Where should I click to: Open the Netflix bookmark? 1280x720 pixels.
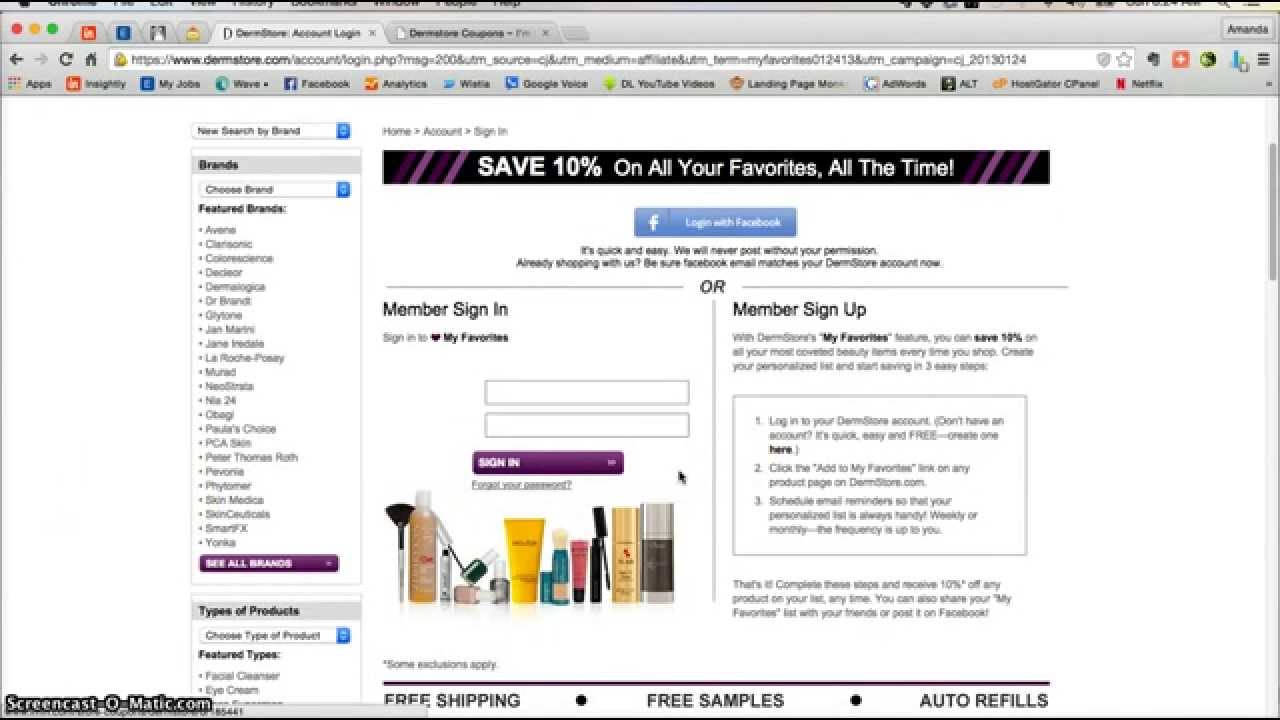tap(1139, 84)
